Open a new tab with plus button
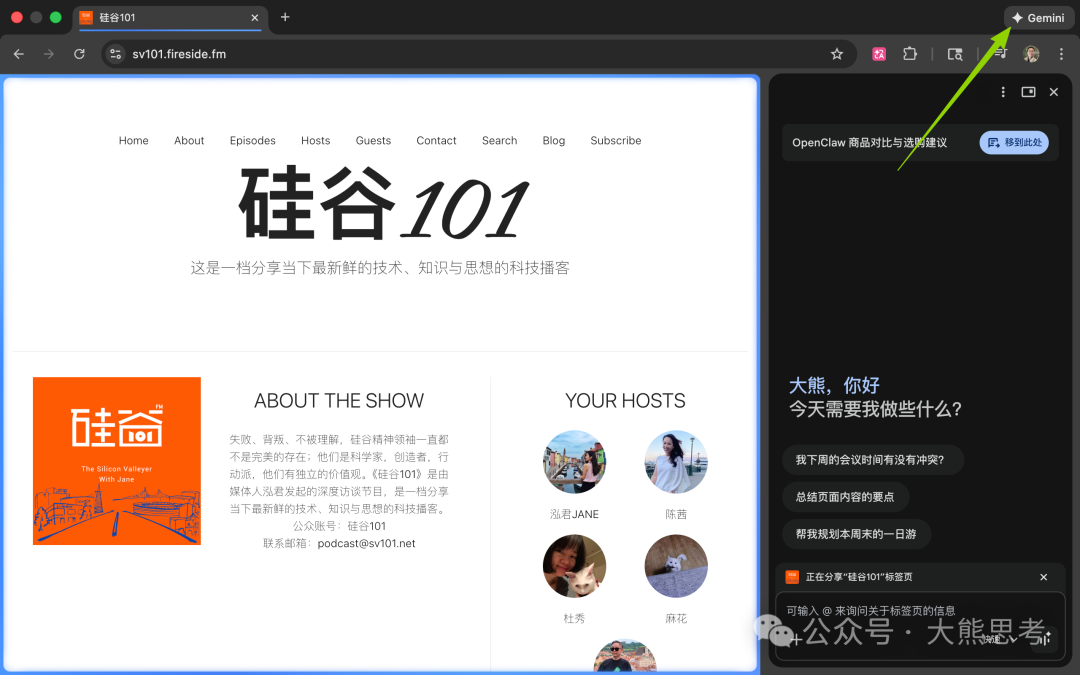 pyautogui.click(x=285, y=17)
